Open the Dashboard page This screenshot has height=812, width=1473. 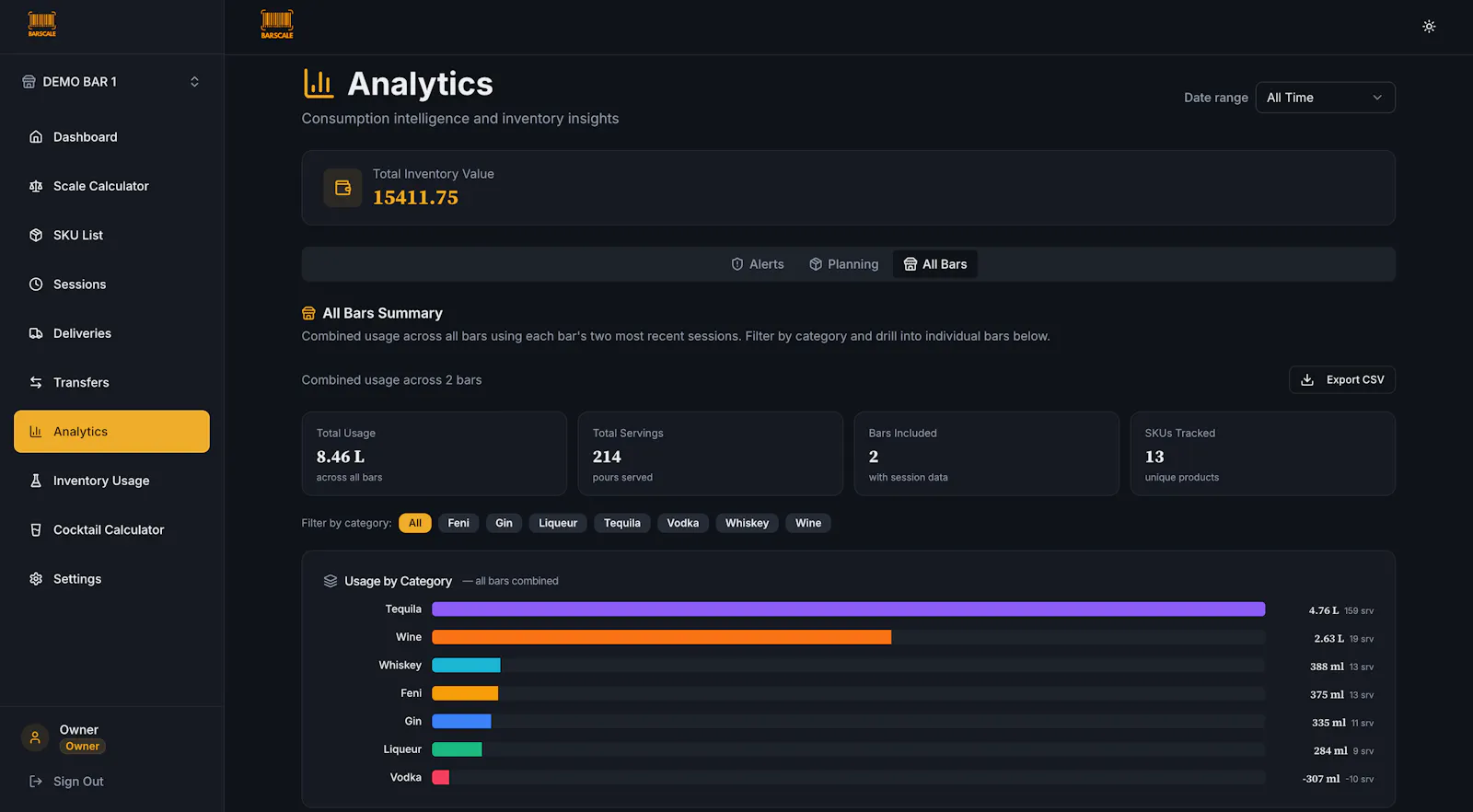[111, 137]
